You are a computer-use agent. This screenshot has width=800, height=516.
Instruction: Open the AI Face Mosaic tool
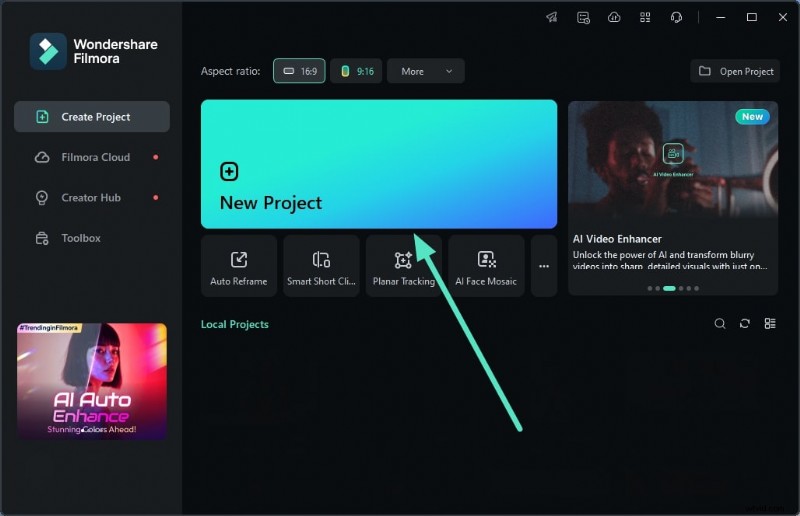(x=486, y=266)
